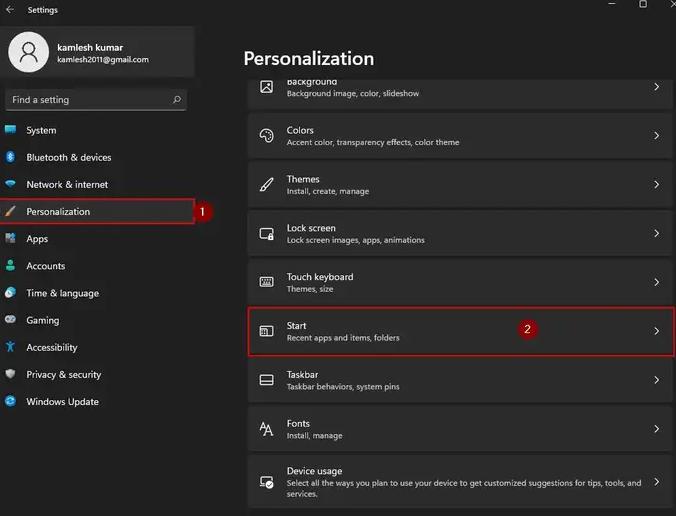Click the Start menu layout icon
The width and height of the screenshot is (676, 516).
click(x=266, y=331)
